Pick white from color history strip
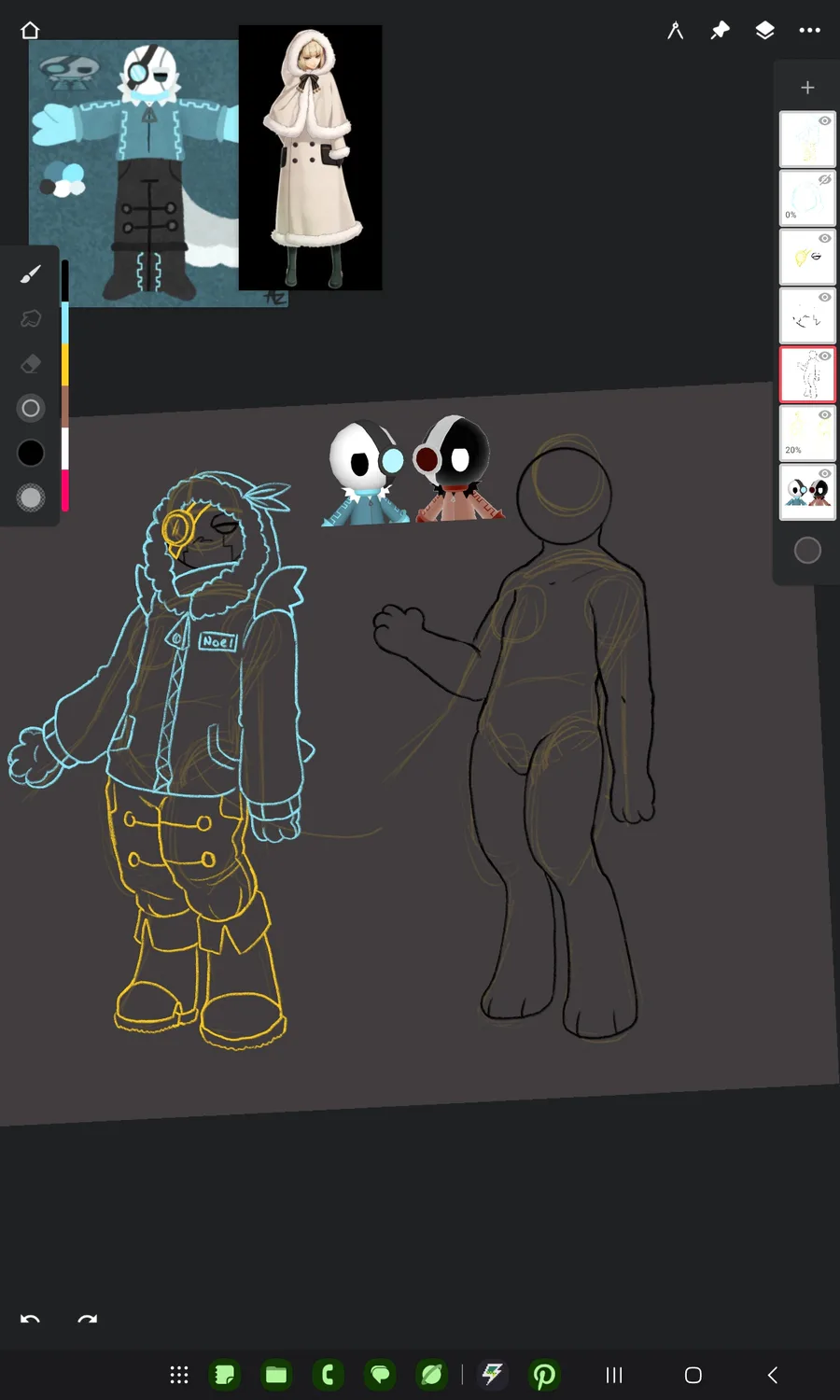The height and width of the screenshot is (1400, 840). [65, 448]
